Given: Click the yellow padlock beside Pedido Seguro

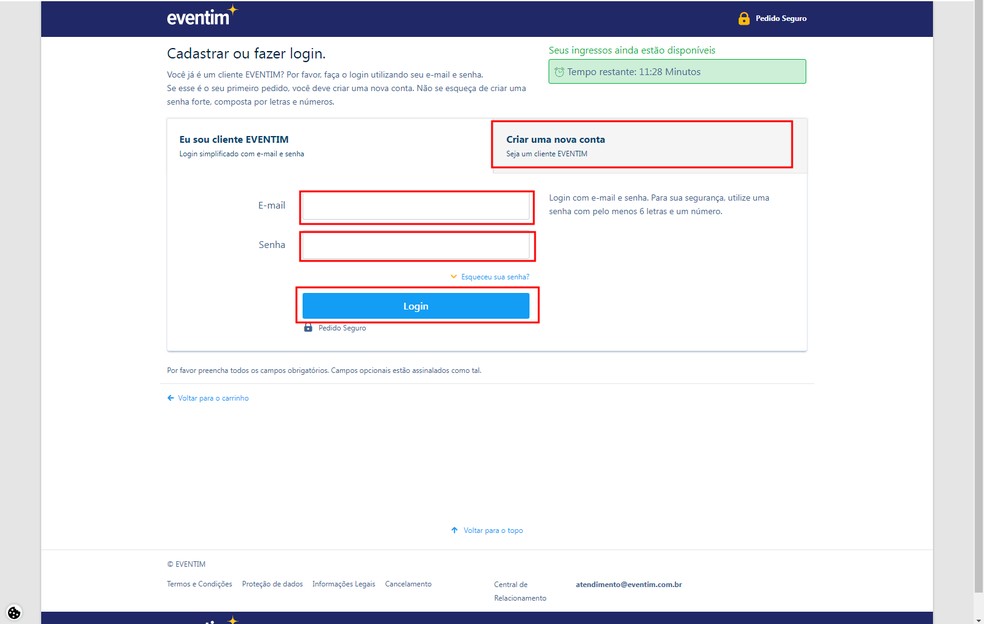Looking at the screenshot, I should (744, 17).
